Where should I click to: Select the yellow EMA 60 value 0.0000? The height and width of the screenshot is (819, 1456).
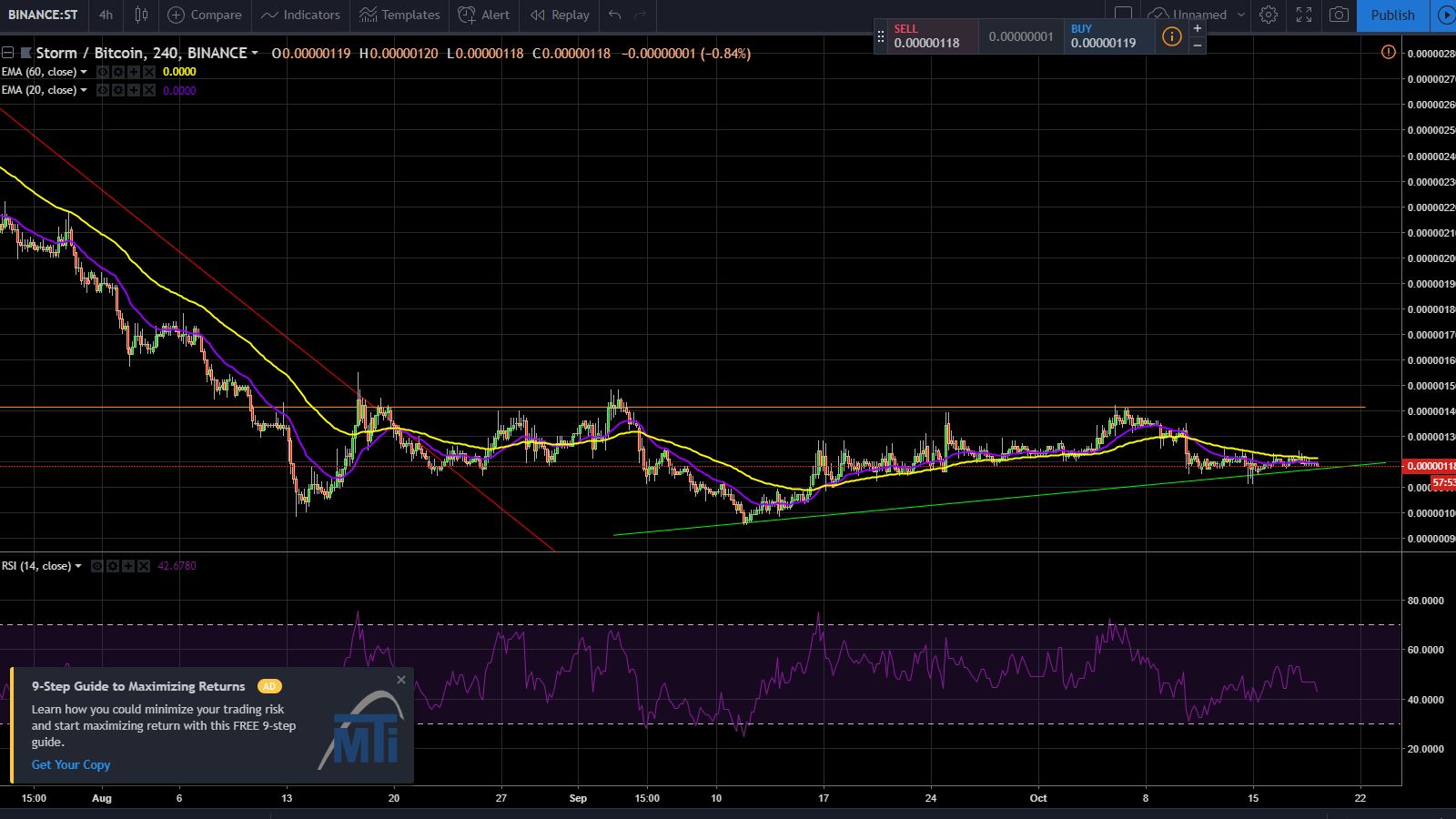tap(179, 72)
